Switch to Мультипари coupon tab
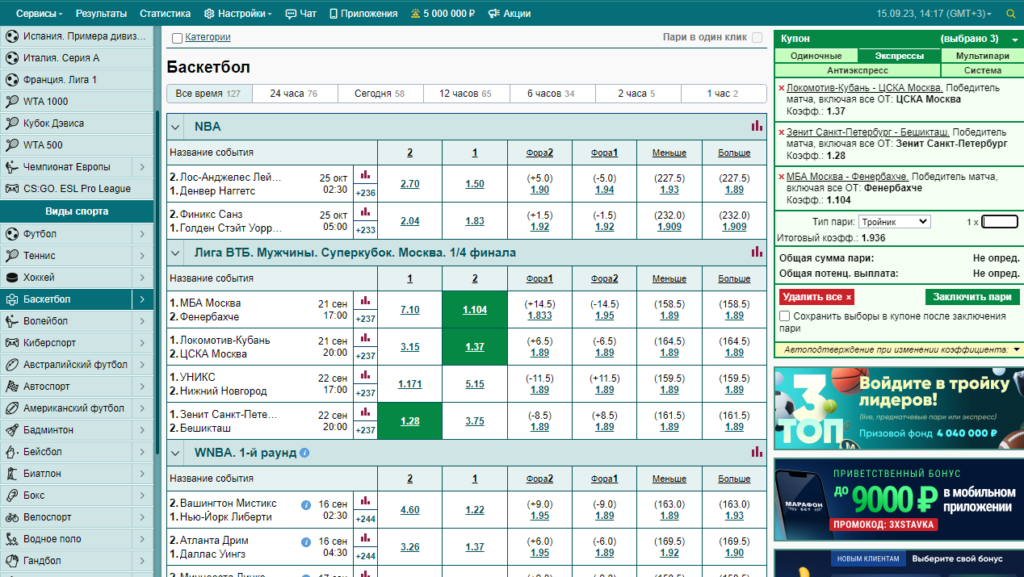The height and width of the screenshot is (577, 1024). click(982, 56)
